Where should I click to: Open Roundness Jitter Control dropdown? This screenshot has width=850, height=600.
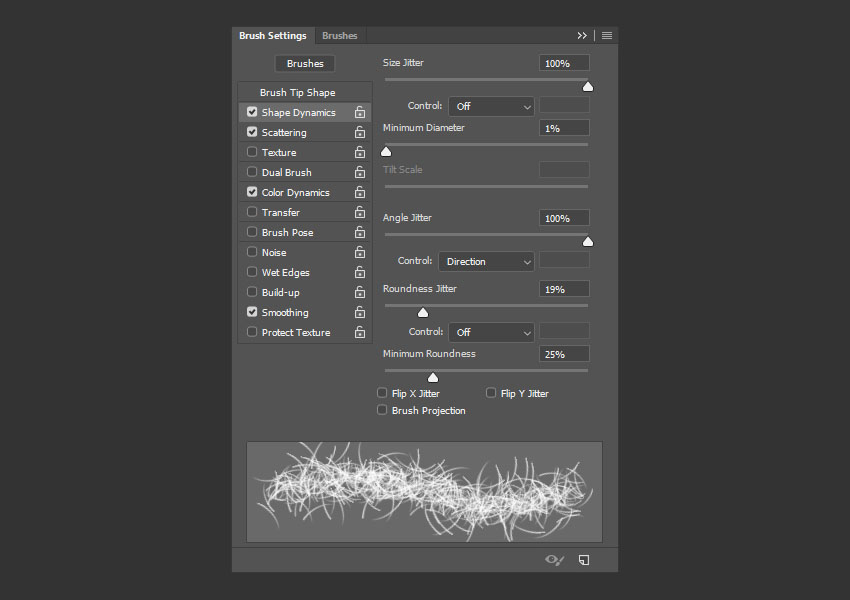pos(491,333)
